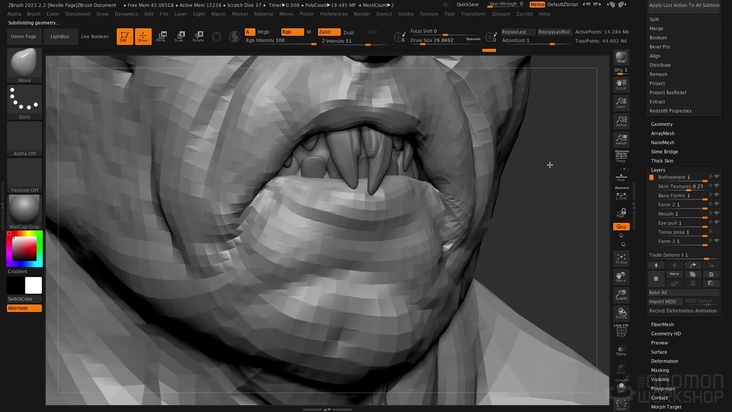Expand the FiberMesh section
732x412 pixels.
coord(662,324)
